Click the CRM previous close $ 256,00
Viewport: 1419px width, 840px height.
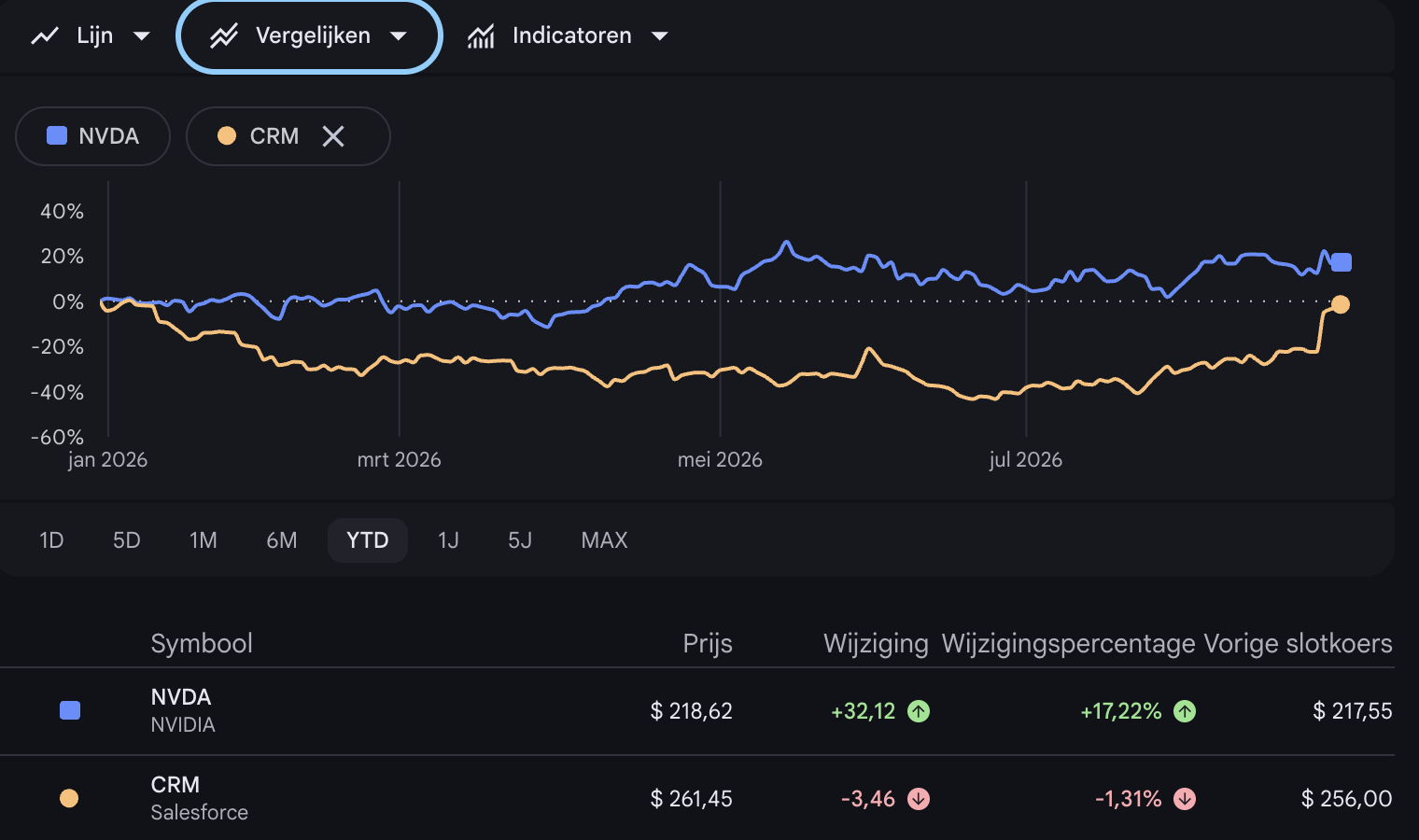(1347, 799)
